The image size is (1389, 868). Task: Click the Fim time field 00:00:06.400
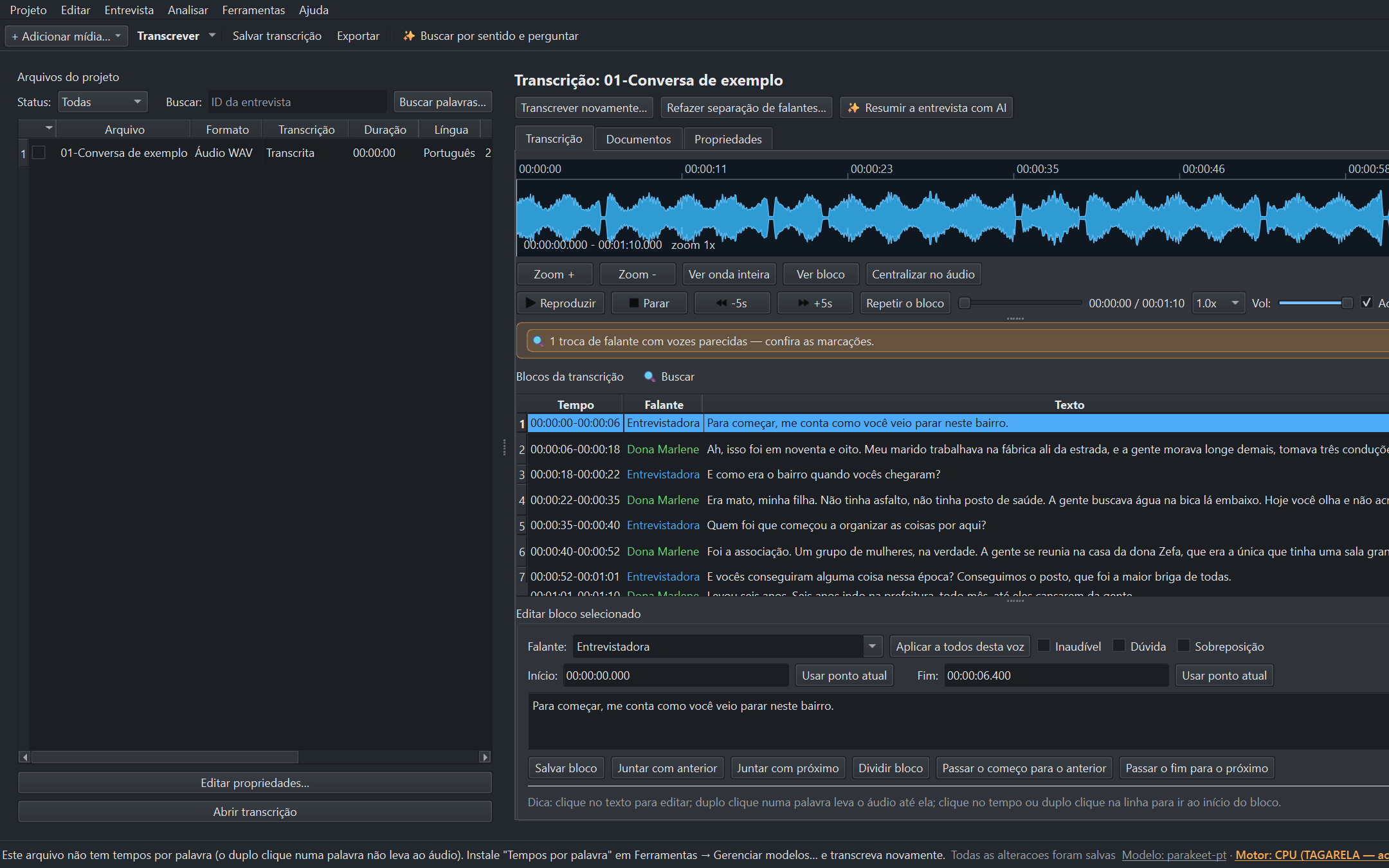tap(1056, 676)
